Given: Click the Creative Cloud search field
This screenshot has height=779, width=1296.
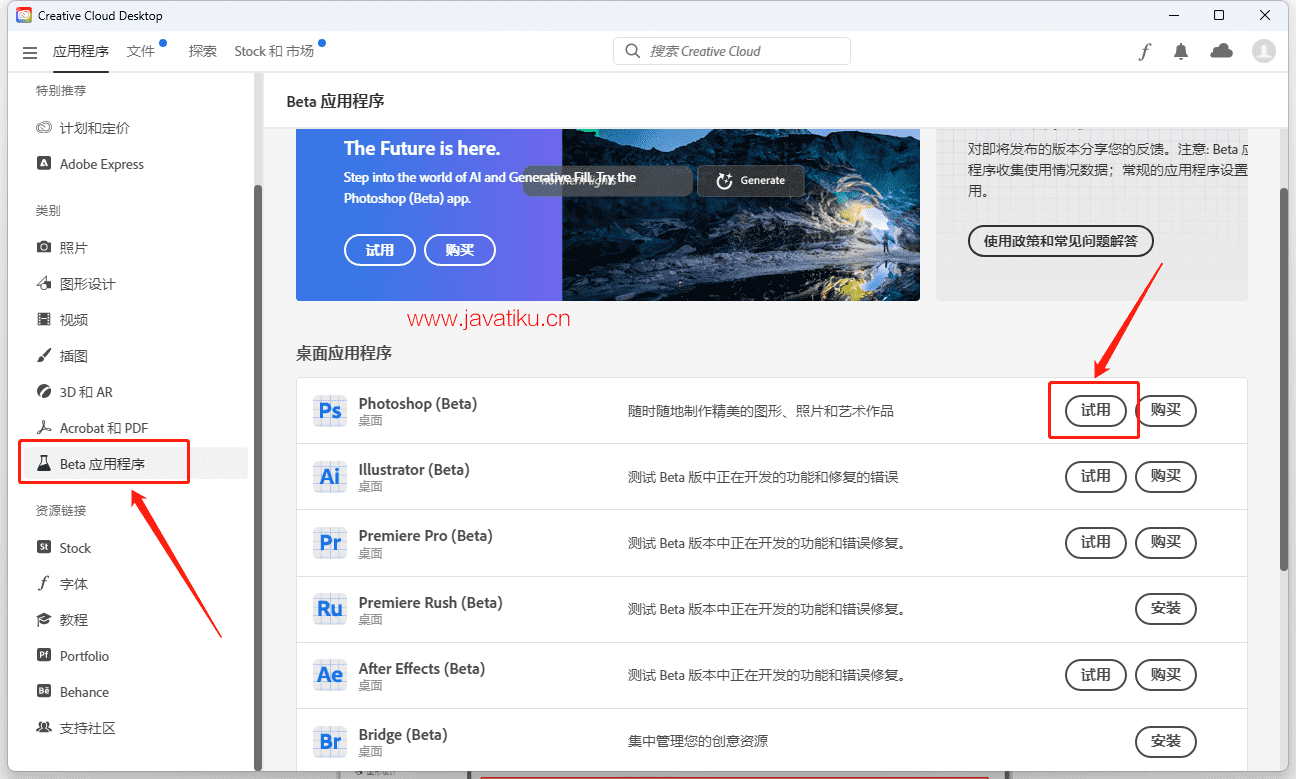Looking at the screenshot, I should pyautogui.click(x=732, y=51).
